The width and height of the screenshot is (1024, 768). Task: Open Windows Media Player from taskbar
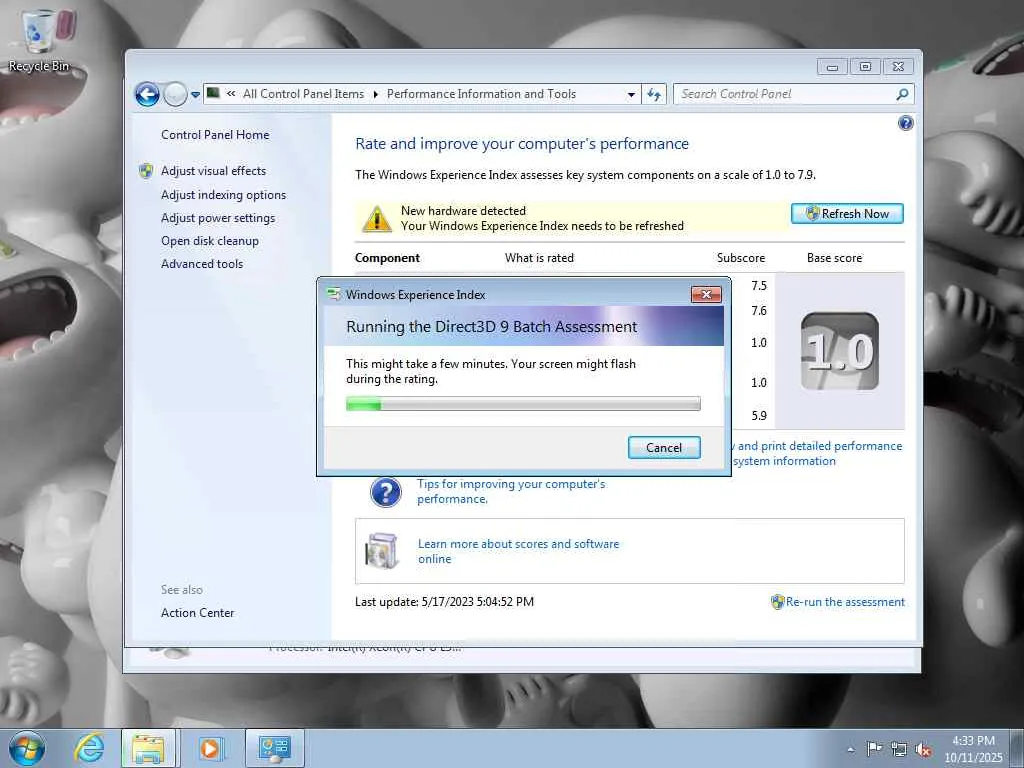(210, 748)
